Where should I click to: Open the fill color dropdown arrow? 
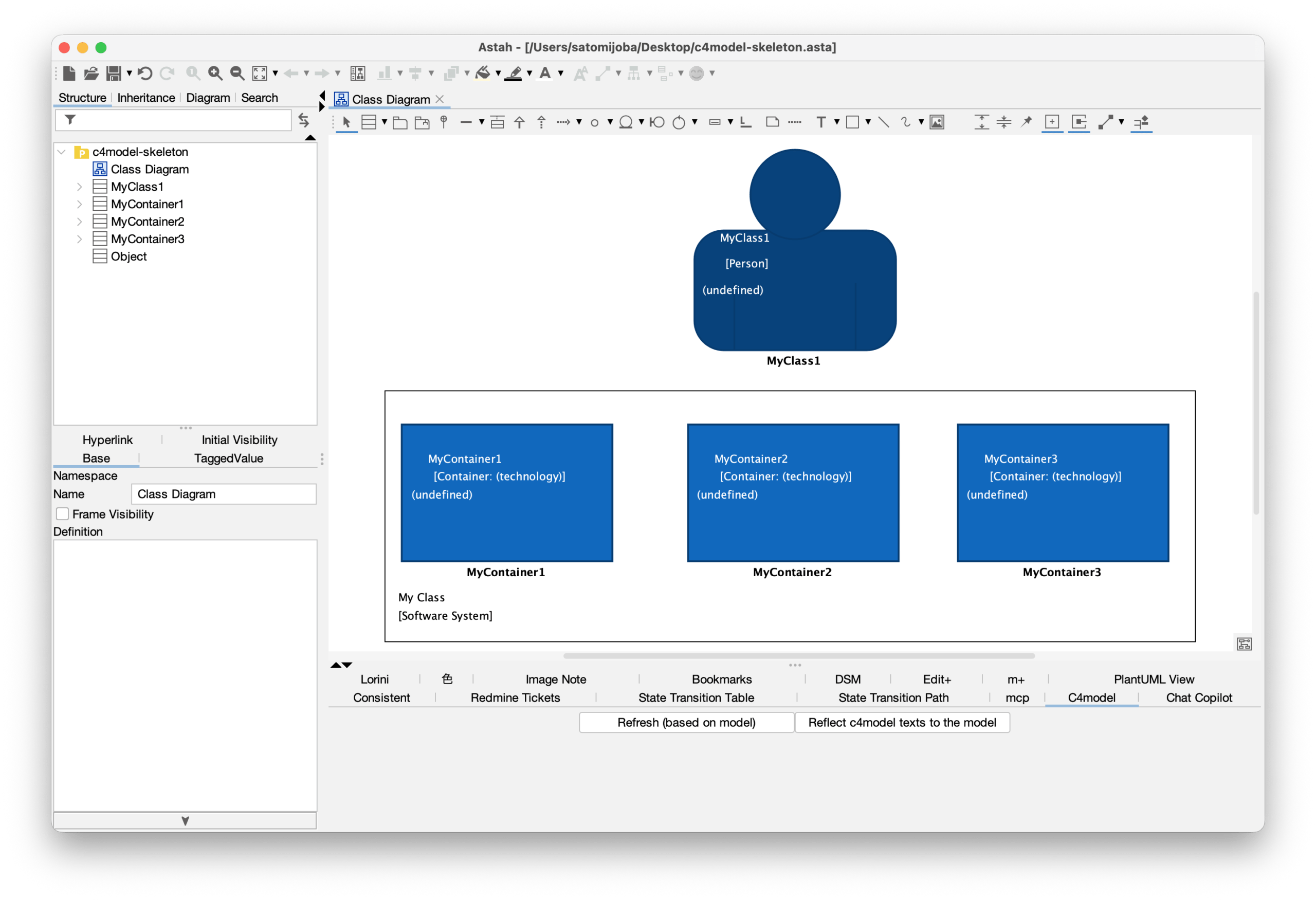498,73
